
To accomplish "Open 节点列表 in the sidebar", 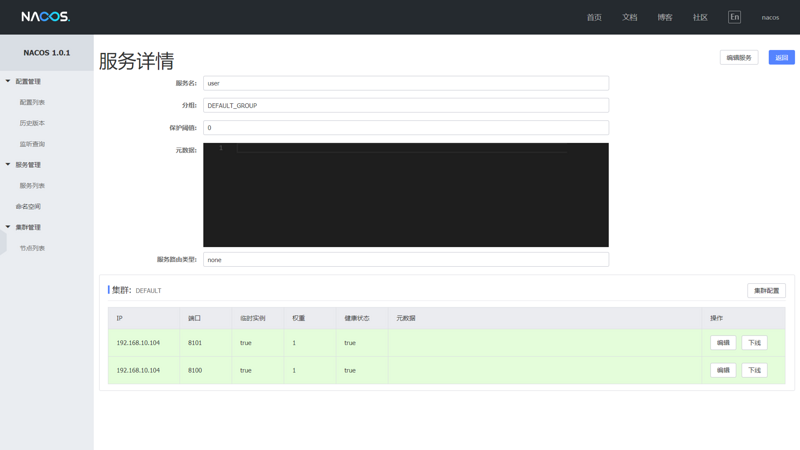I will click(x=32, y=248).
